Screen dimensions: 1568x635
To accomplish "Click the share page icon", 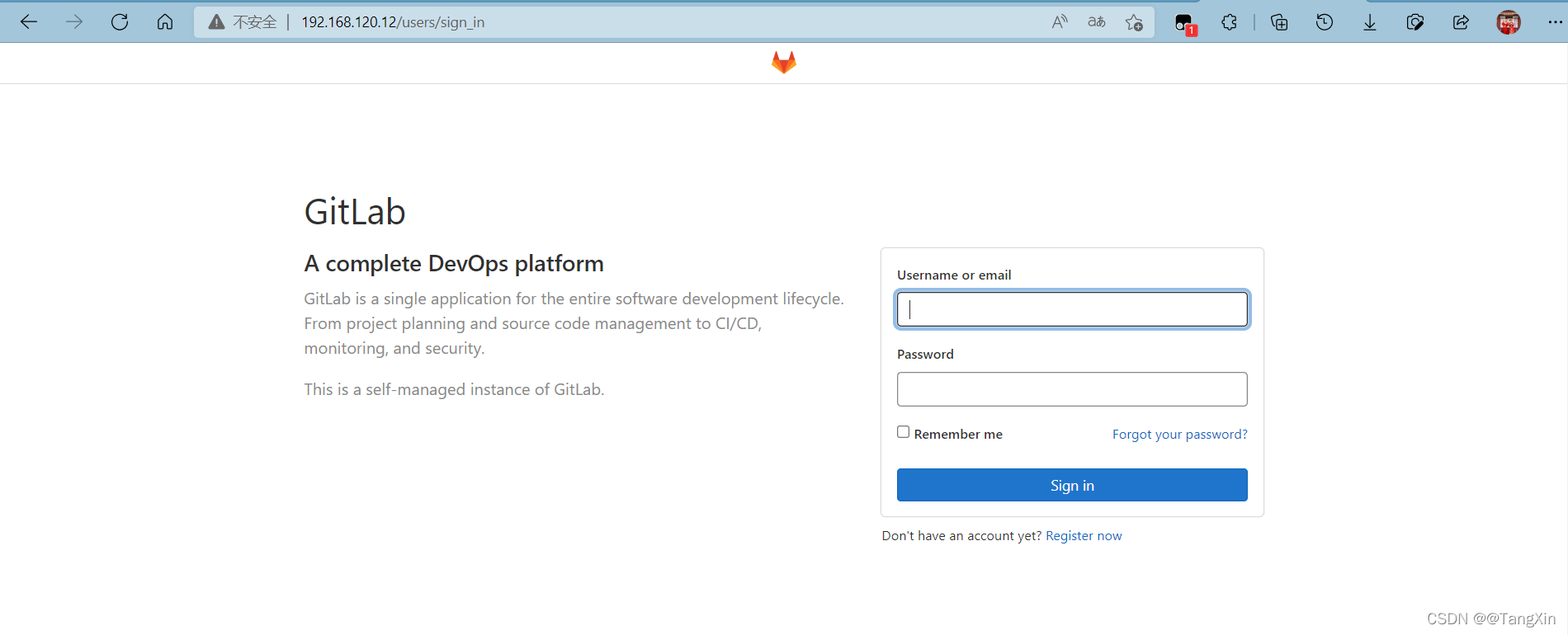I will pyautogui.click(x=1461, y=22).
